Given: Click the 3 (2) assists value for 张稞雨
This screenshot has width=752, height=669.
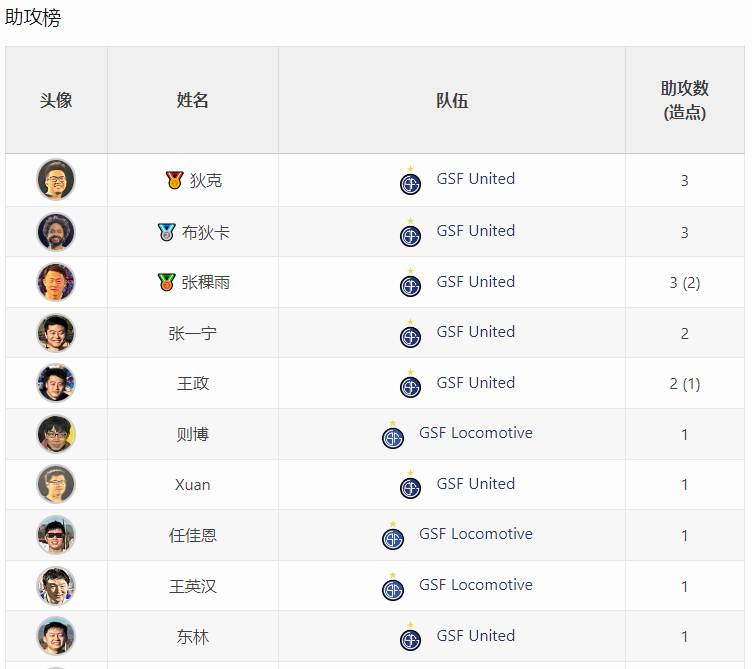Looking at the screenshot, I should (684, 283).
